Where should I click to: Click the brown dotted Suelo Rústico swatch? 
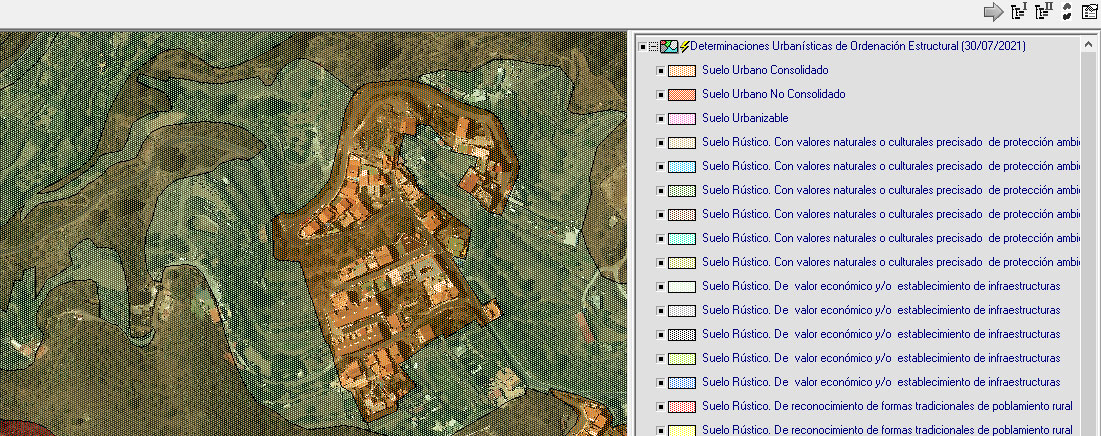click(x=682, y=215)
